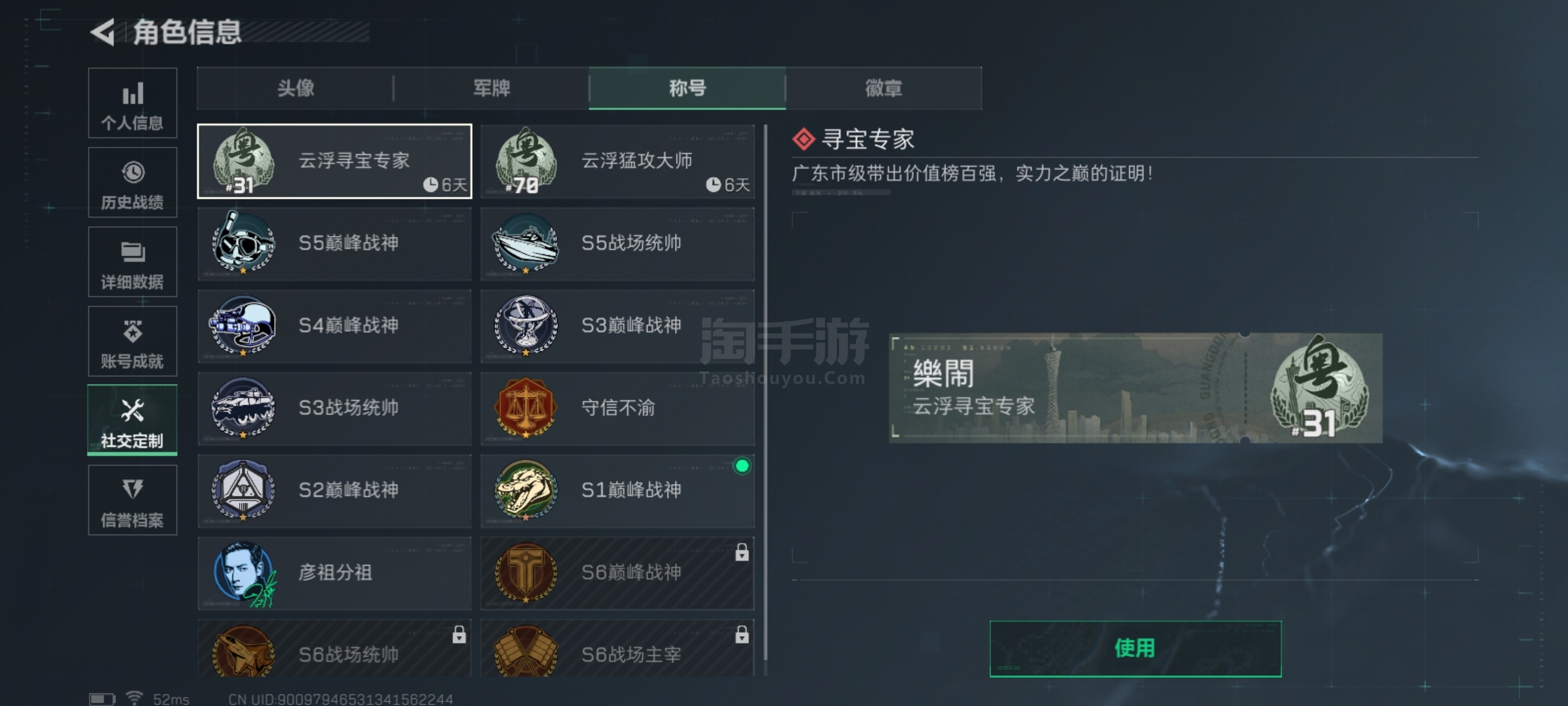The width and height of the screenshot is (1568, 706).
Task: Switch to the 徽章 tab
Action: [883, 88]
